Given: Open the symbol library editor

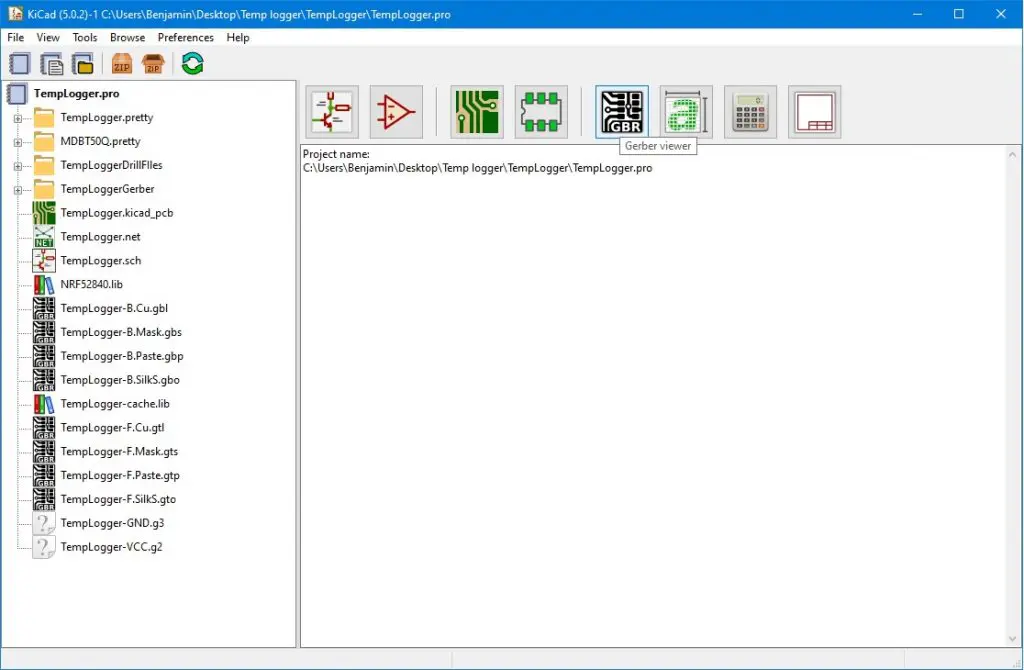Looking at the screenshot, I should [397, 112].
